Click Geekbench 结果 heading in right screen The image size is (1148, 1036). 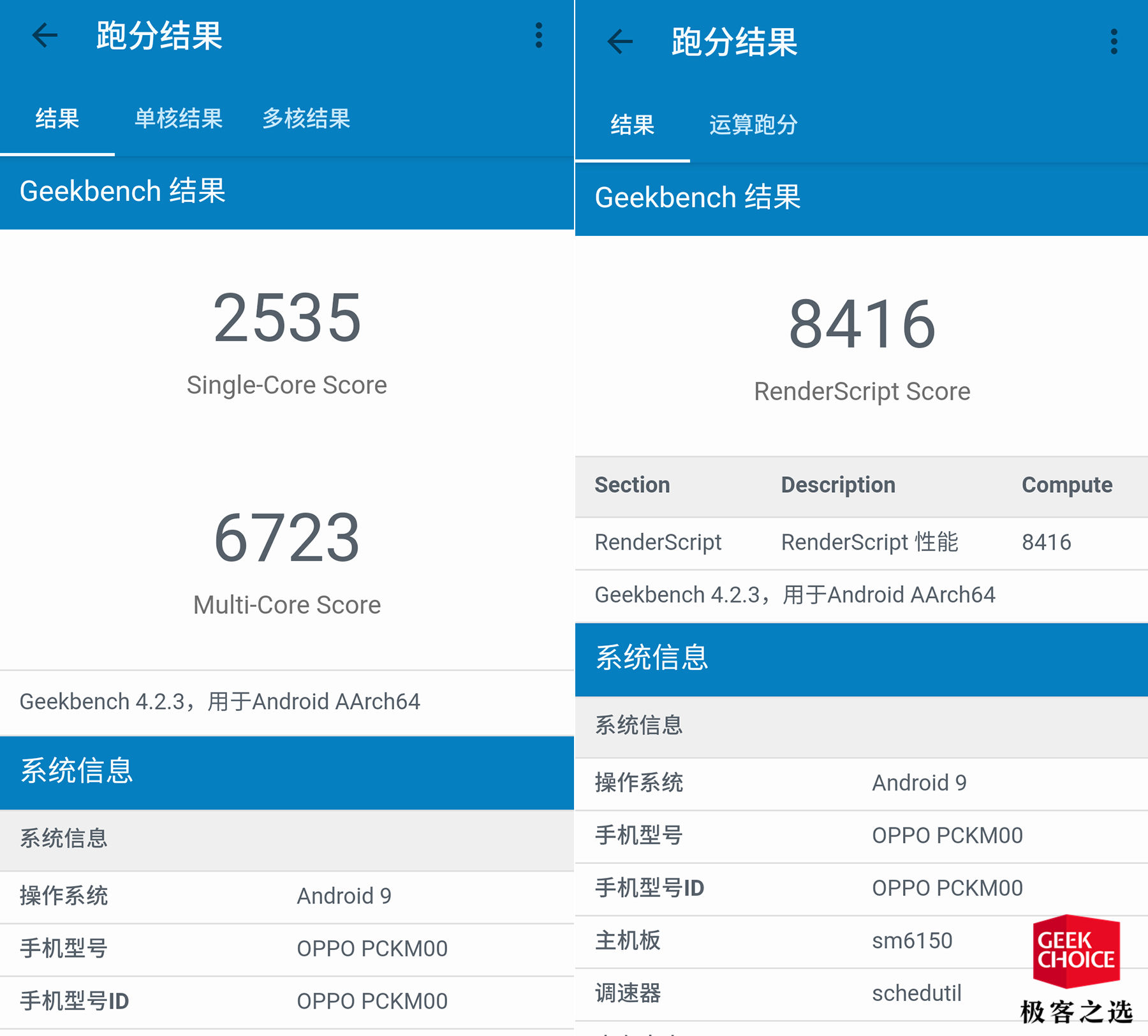(x=698, y=198)
